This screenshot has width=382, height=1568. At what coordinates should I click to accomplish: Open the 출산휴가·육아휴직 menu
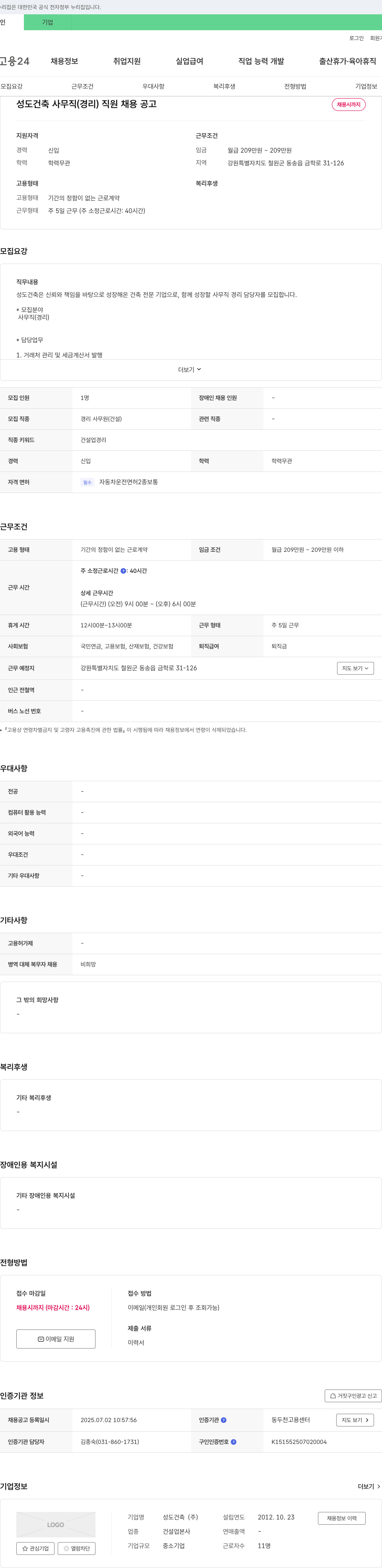click(347, 61)
